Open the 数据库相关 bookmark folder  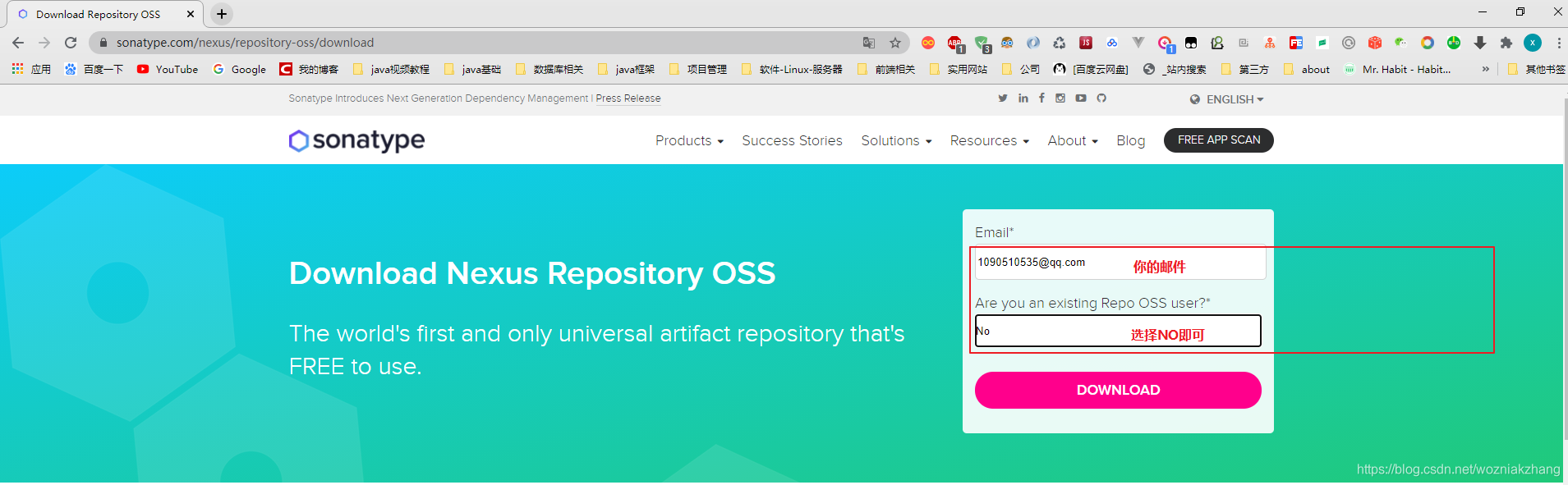tap(549, 70)
